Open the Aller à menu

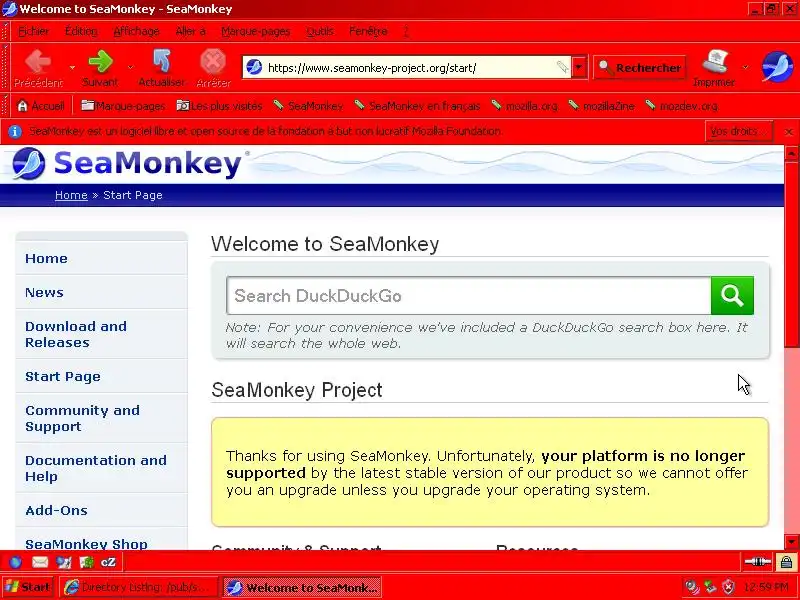[190, 31]
